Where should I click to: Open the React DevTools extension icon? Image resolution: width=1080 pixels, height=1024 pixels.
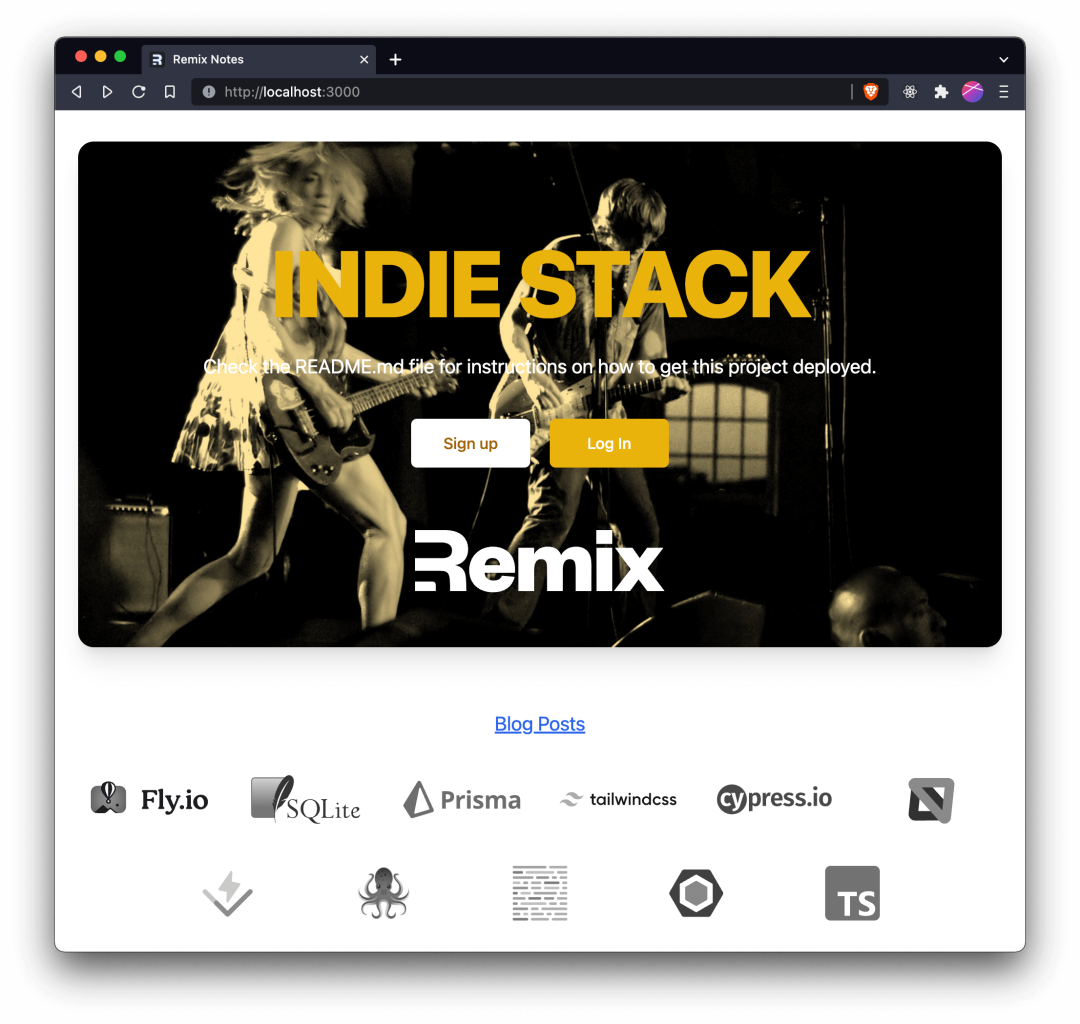(910, 92)
